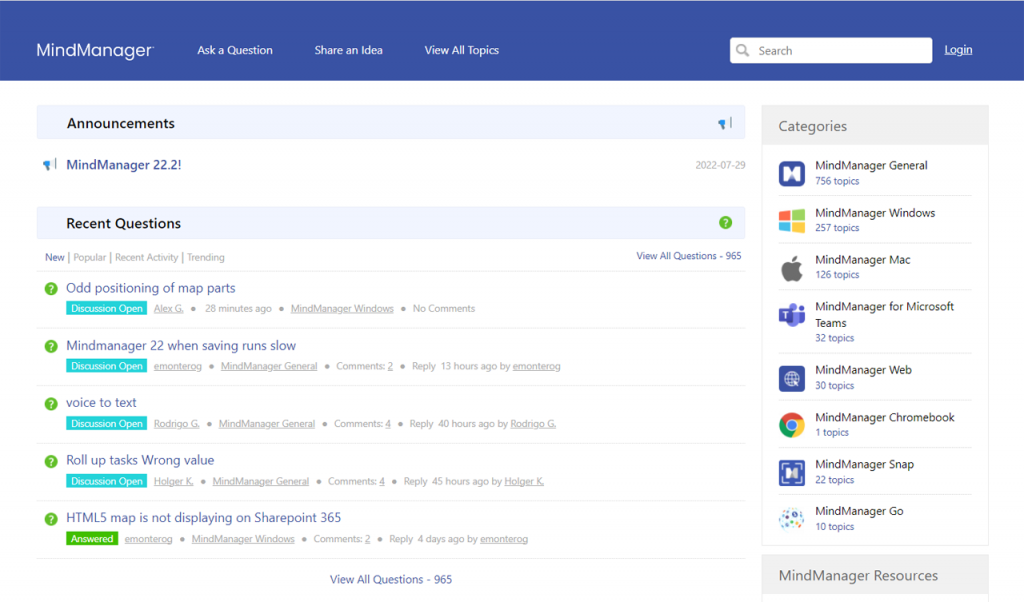Open author Alex G. profile link
The height and width of the screenshot is (602, 1024).
click(x=168, y=308)
